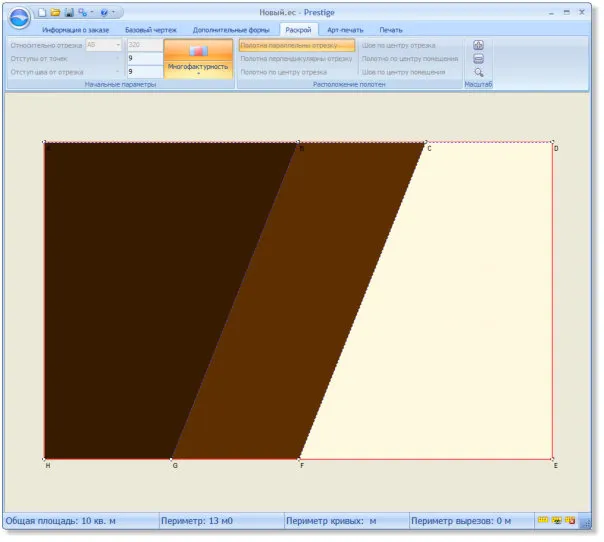Click the blue help question mark icon
This screenshot has width=604, height=542.
pyautogui.click(x=104, y=13)
